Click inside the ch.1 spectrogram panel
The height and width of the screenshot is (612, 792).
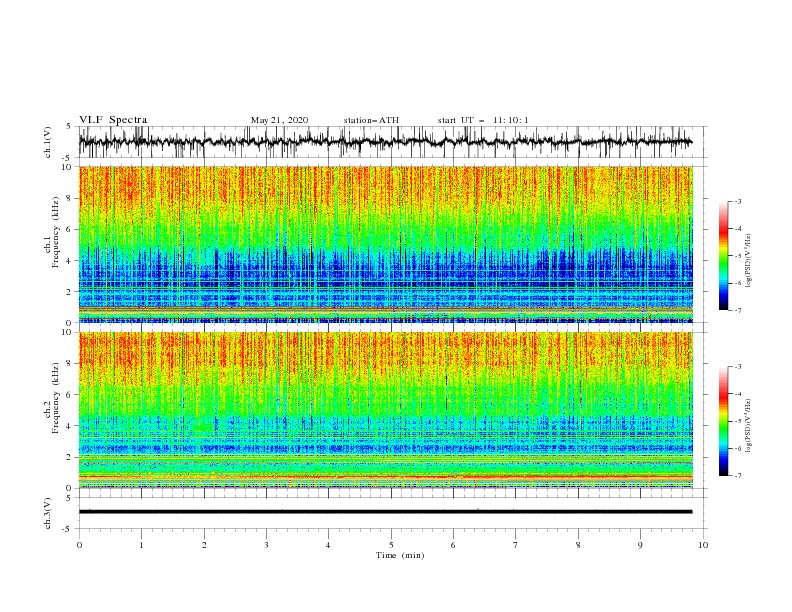pyautogui.click(x=386, y=244)
